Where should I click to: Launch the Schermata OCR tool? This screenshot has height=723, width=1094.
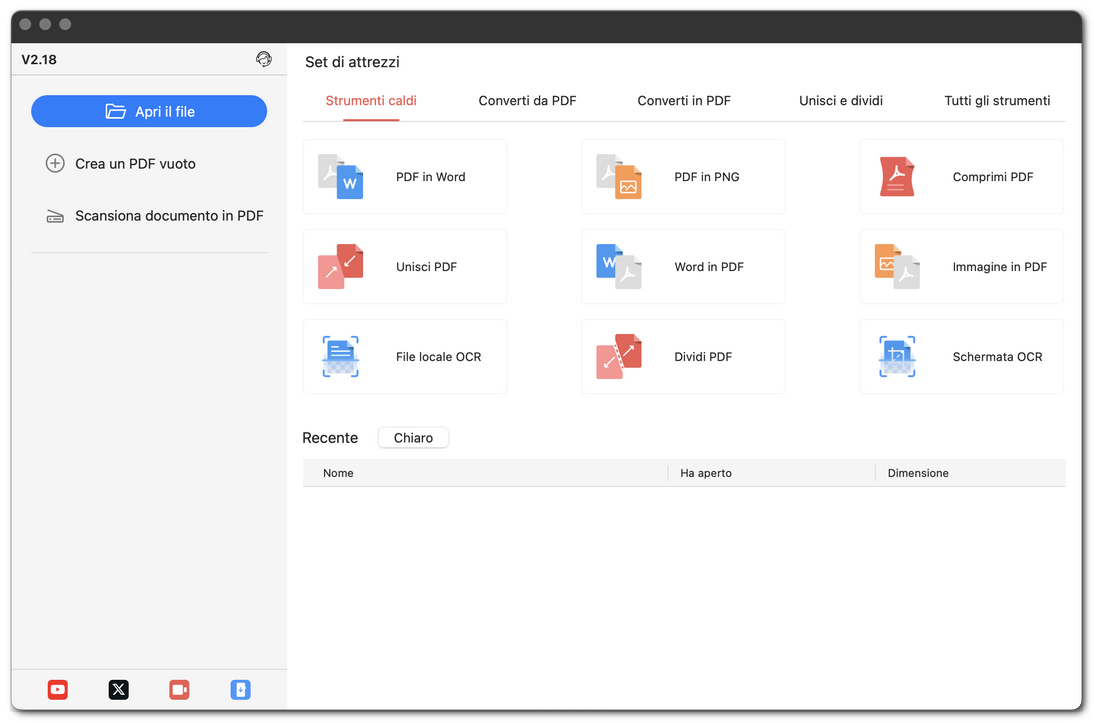coord(960,356)
